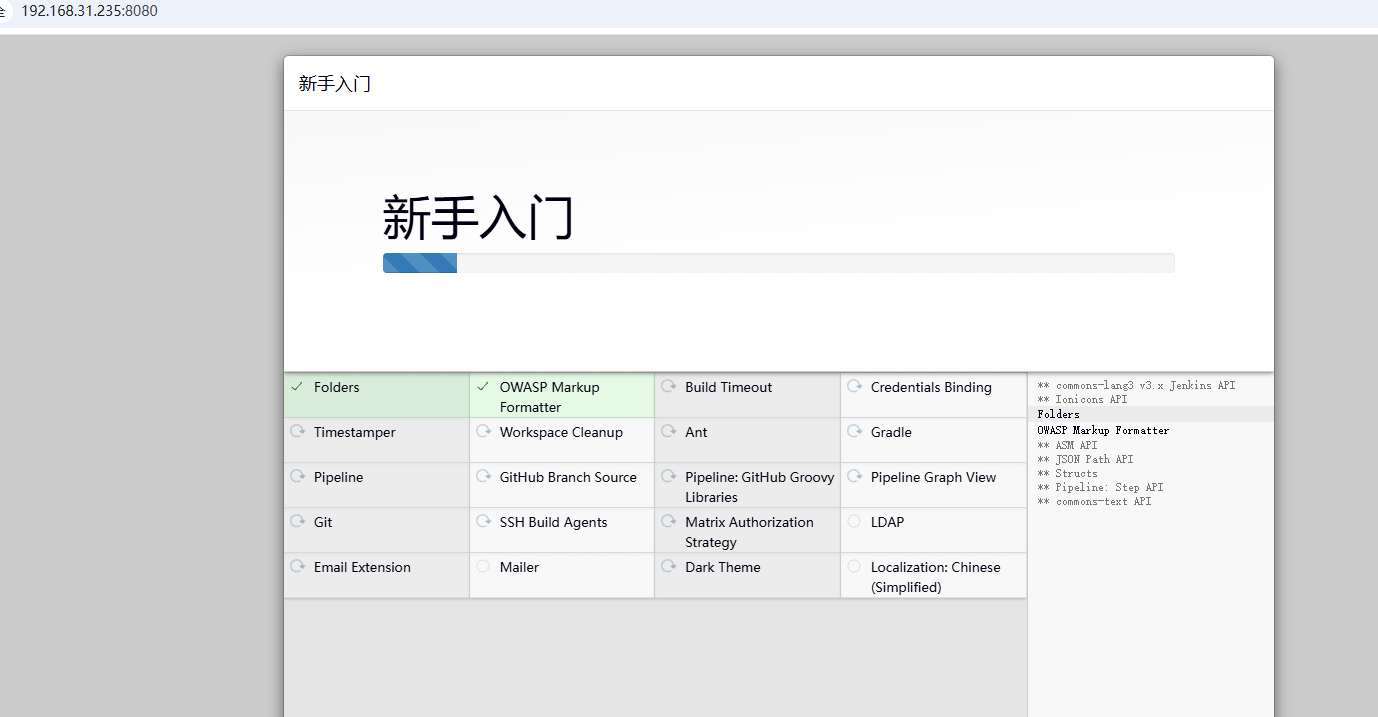Click the GitHub Branch Source plugin name
The image size is (1378, 717).
[x=568, y=477]
